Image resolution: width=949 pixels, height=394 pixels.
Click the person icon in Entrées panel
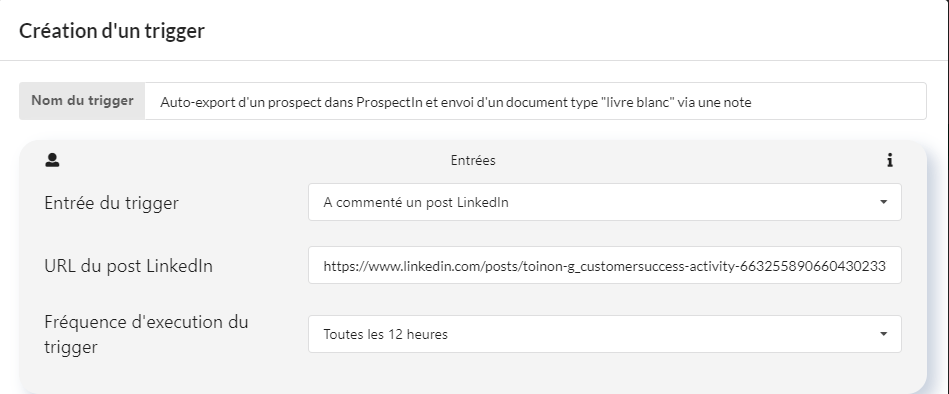point(52,160)
